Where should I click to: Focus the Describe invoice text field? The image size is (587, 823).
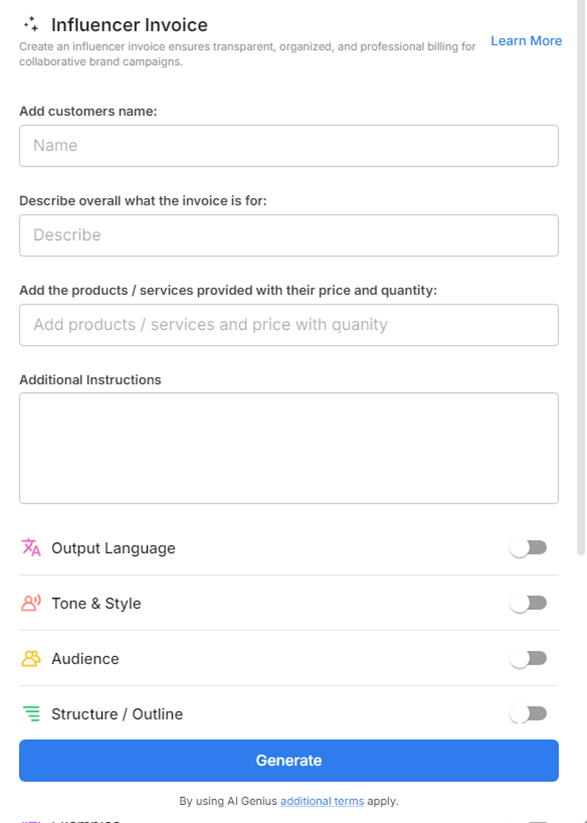[288, 235]
